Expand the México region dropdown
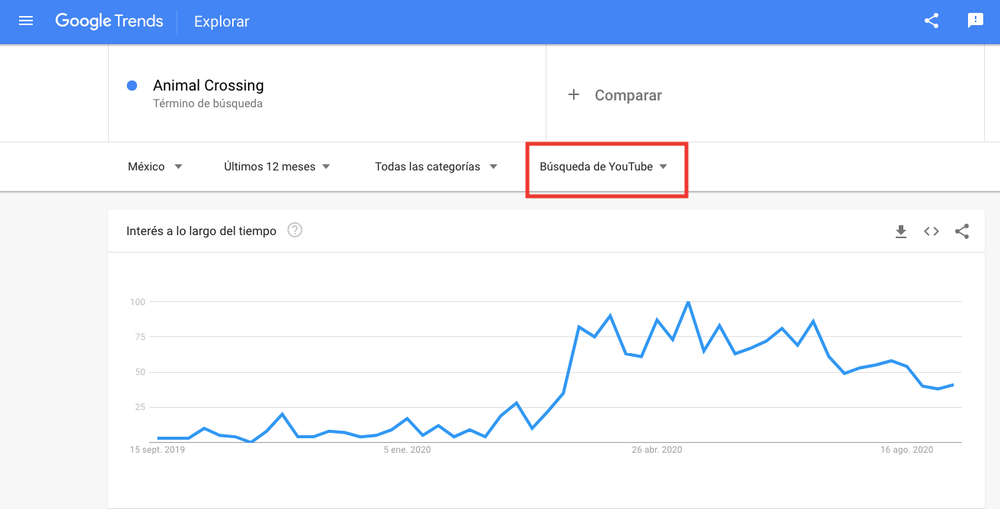Screen dimensions: 1000x509 pos(155,166)
